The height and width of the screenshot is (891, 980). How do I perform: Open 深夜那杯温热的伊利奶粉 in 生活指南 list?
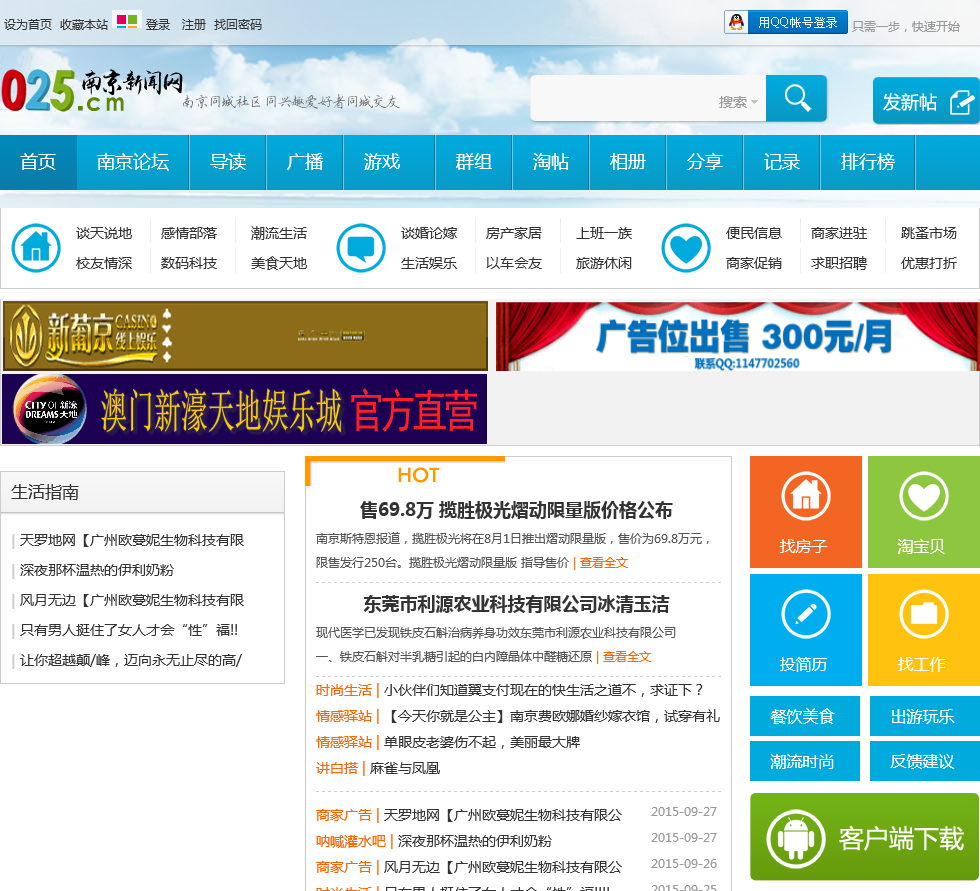tap(97, 570)
